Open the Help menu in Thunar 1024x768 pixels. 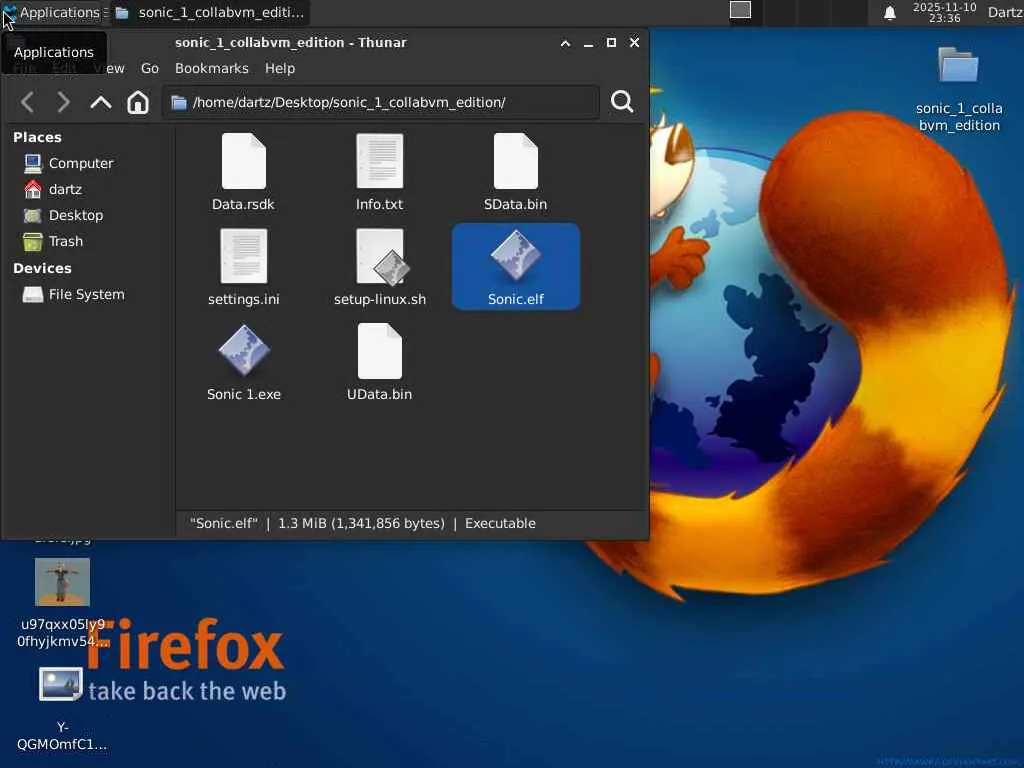[x=280, y=68]
